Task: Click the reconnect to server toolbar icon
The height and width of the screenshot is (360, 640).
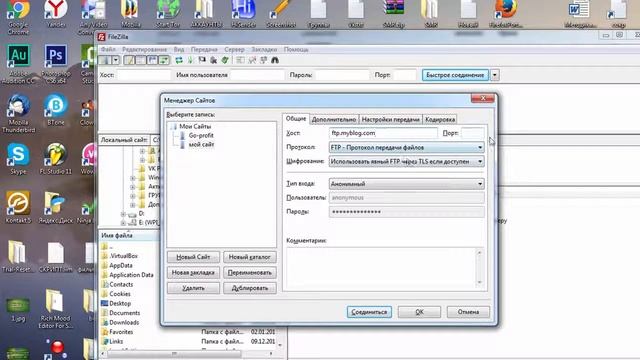Action: (x=225, y=60)
